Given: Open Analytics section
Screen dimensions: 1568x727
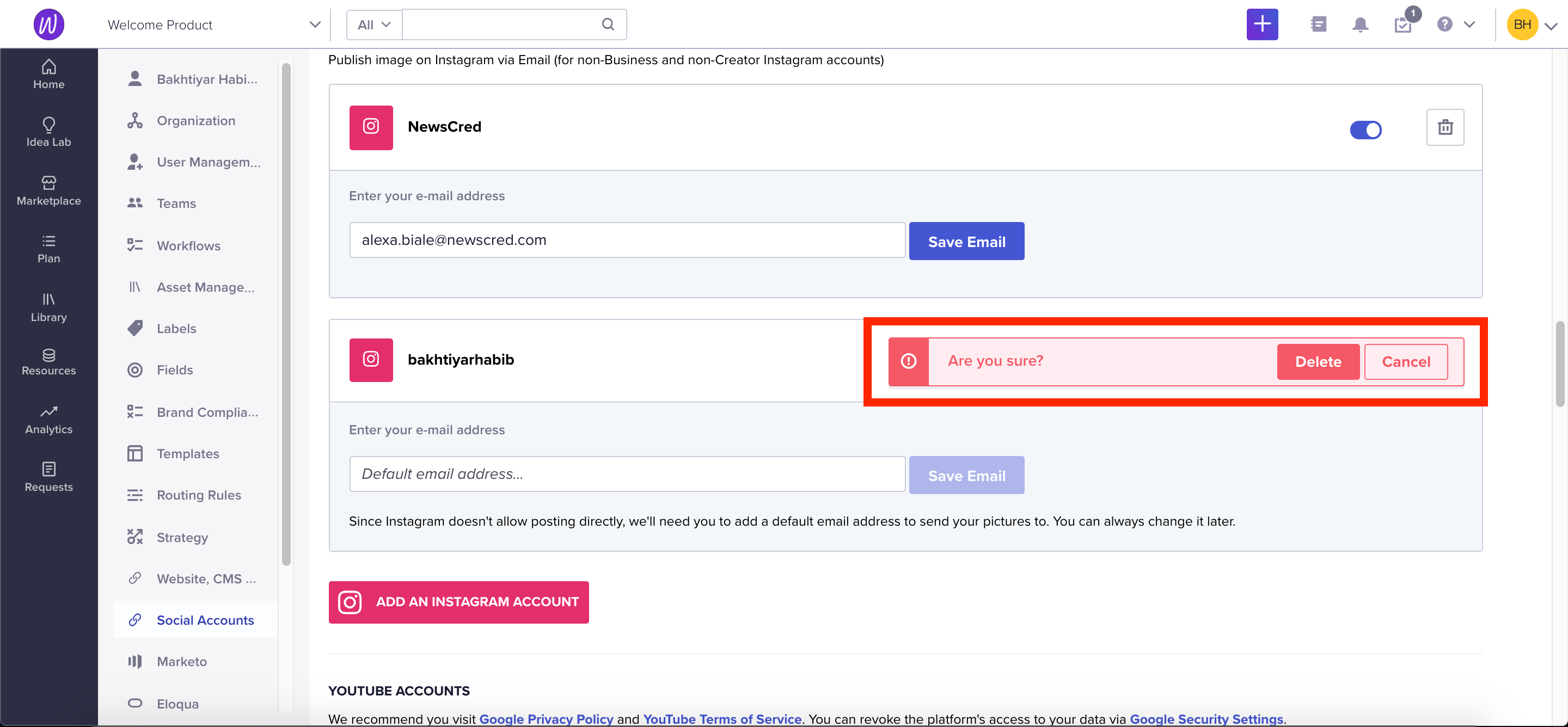Looking at the screenshot, I should click(48, 420).
